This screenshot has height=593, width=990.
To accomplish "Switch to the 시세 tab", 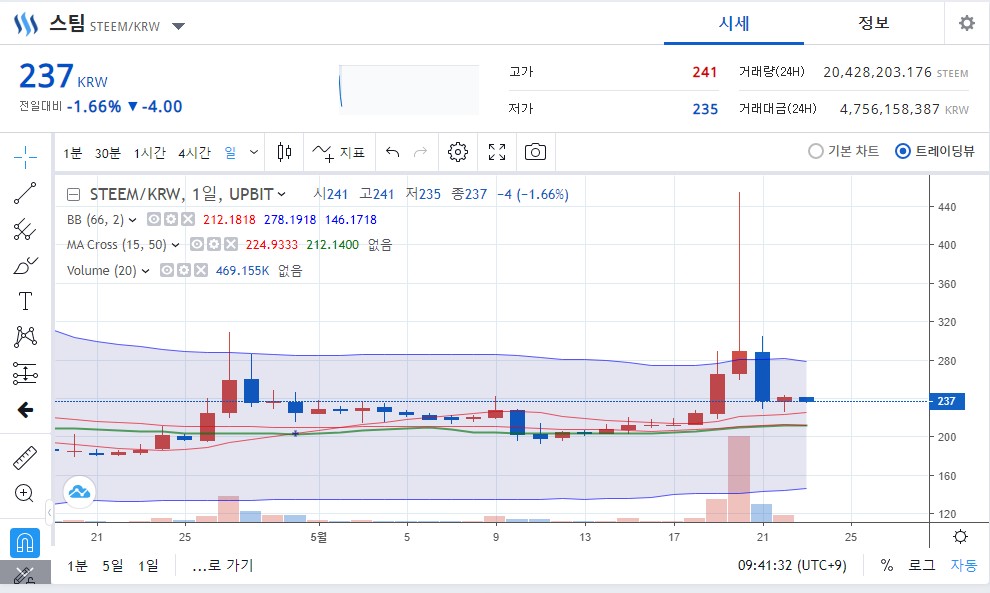I will tap(734, 23).
